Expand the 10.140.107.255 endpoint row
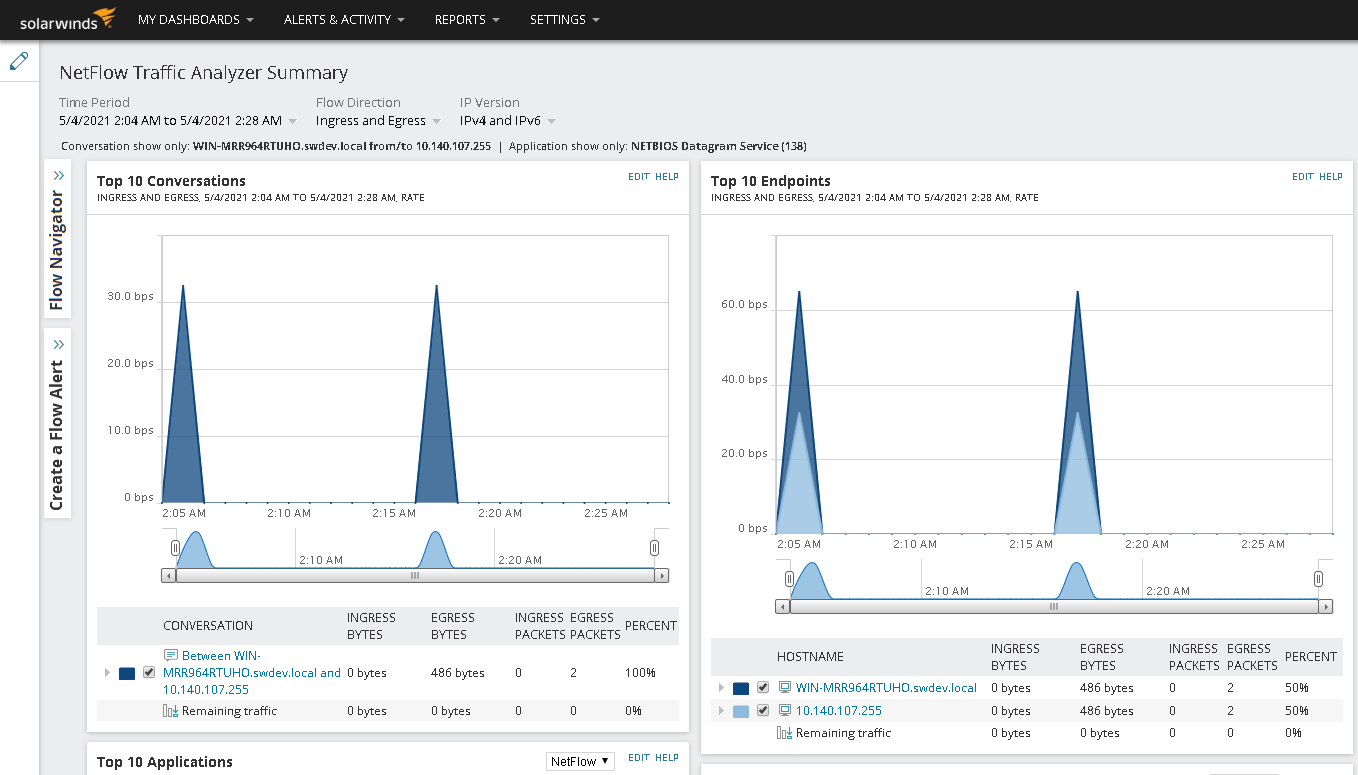Viewport: 1358px width, 775px height. tap(721, 710)
